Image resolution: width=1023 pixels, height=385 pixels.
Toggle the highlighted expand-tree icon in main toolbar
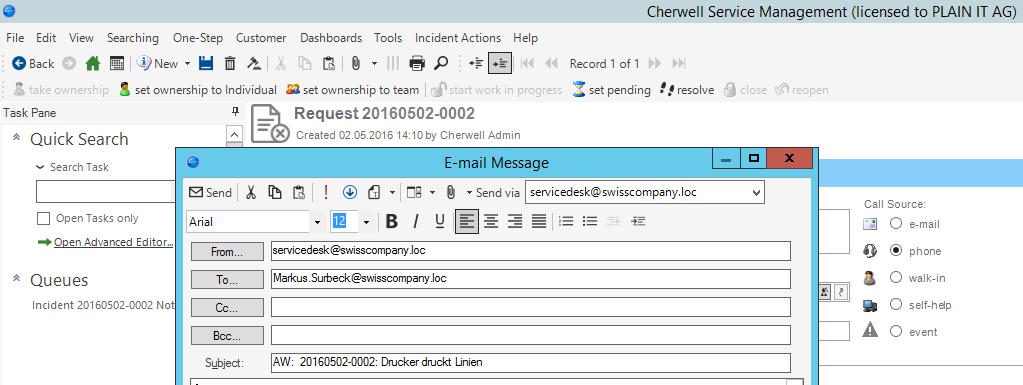[x=500, y=63]
